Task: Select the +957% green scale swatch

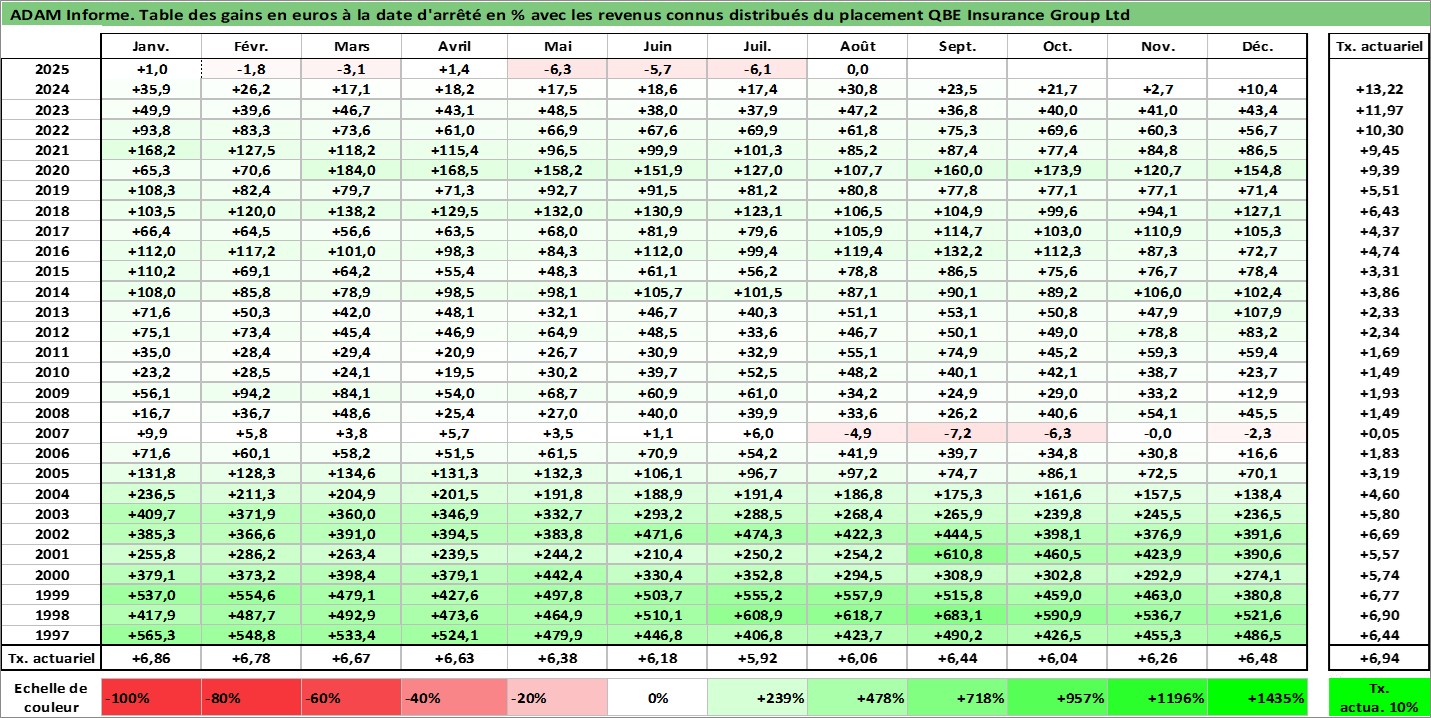Action: pyautogui.click(x=1057, y=698)
